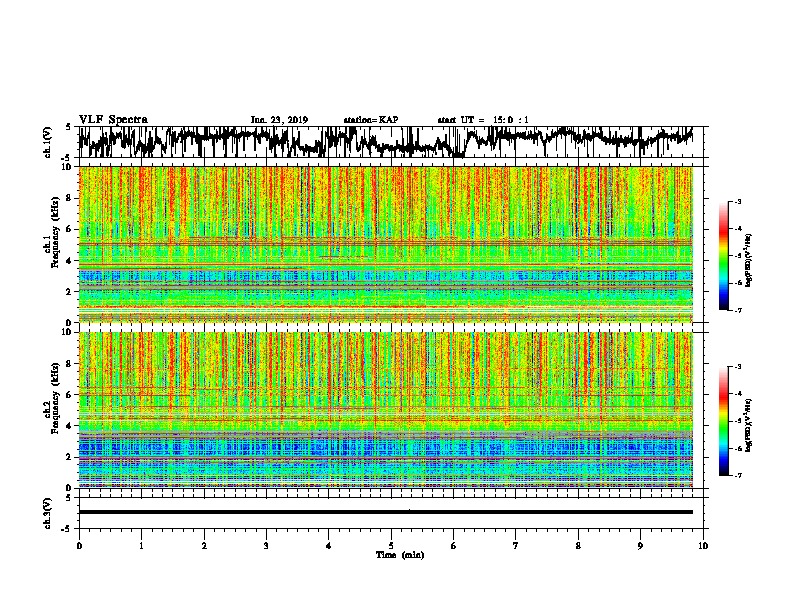792x612 pixels.
Task: Click the ch.2 spectrogram color bar
Action: tap(724, 421)
